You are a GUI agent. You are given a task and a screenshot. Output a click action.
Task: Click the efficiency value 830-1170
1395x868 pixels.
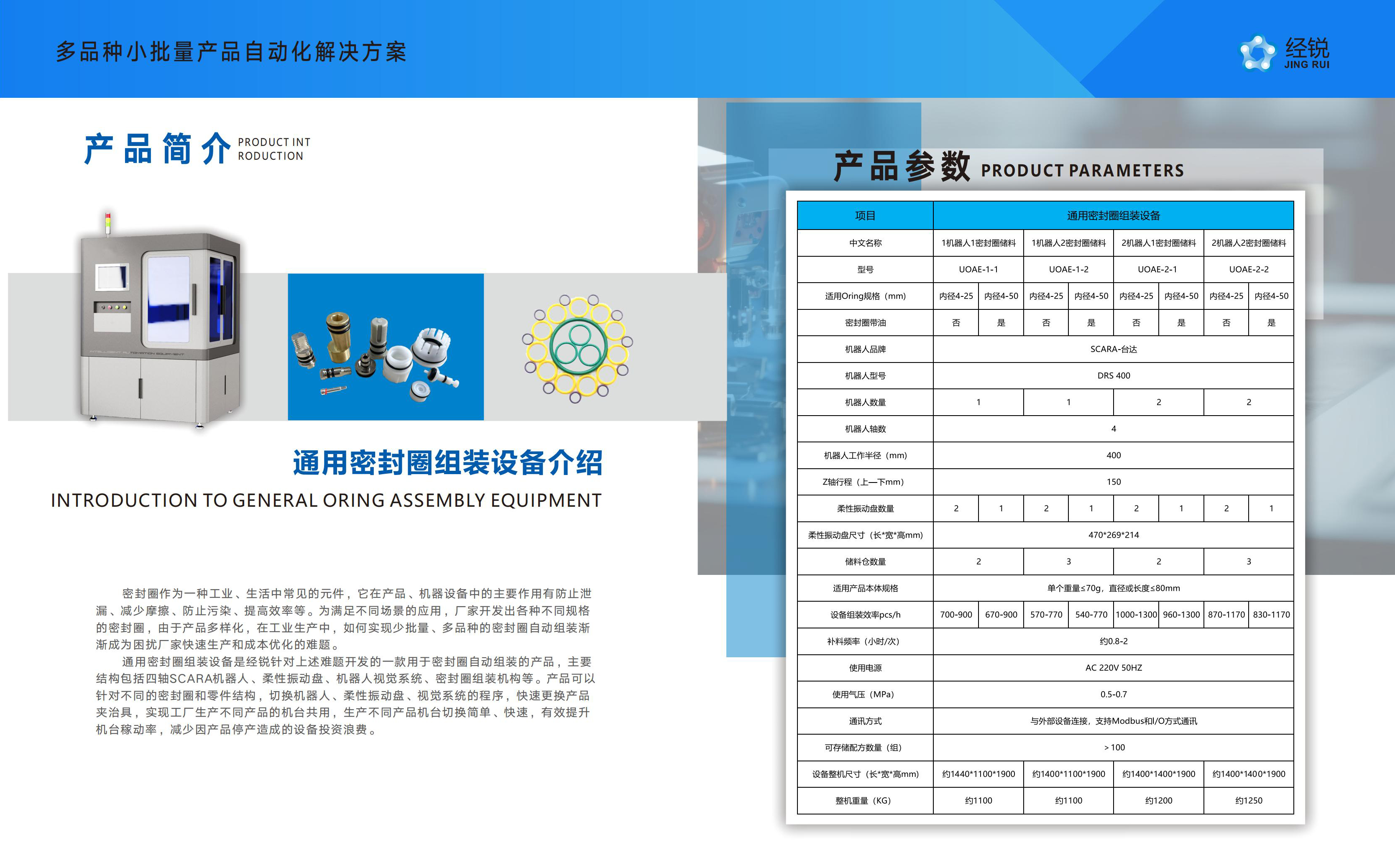click(x=1271, y=615)
